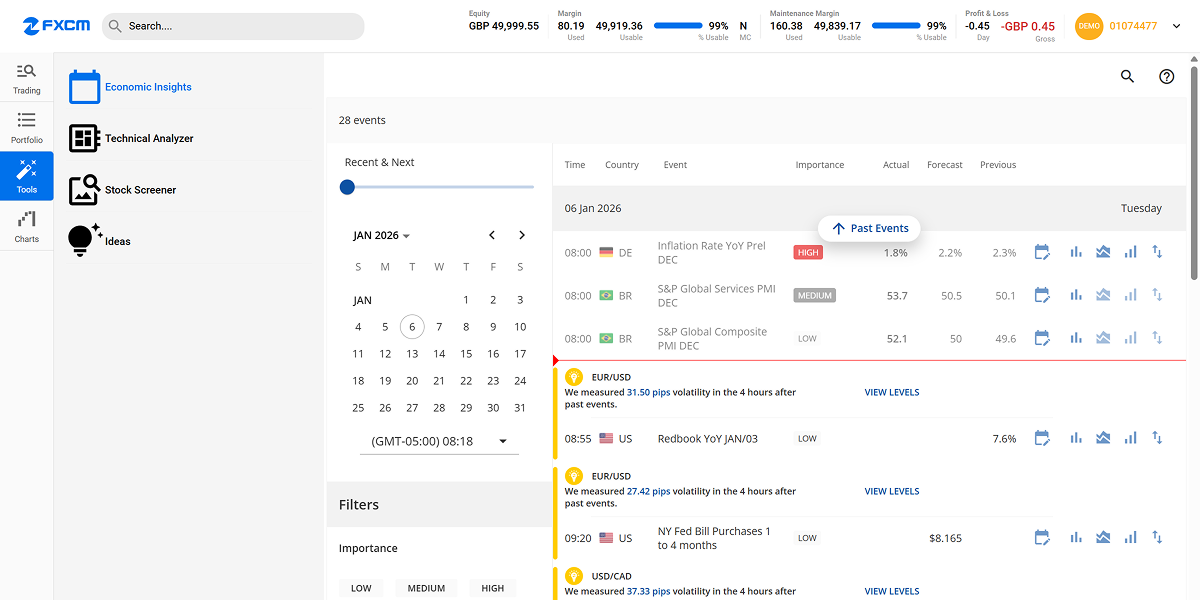Click VIEW LEVELS for first EUR/USD insight
The image size is (1200, 600).
tap(891, 392)
